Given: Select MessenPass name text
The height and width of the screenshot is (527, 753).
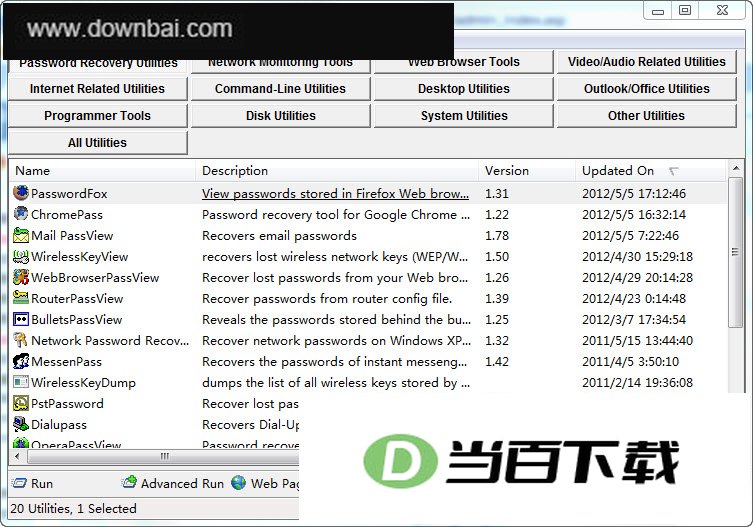Looking at the screenshot, I should point(67,362).
